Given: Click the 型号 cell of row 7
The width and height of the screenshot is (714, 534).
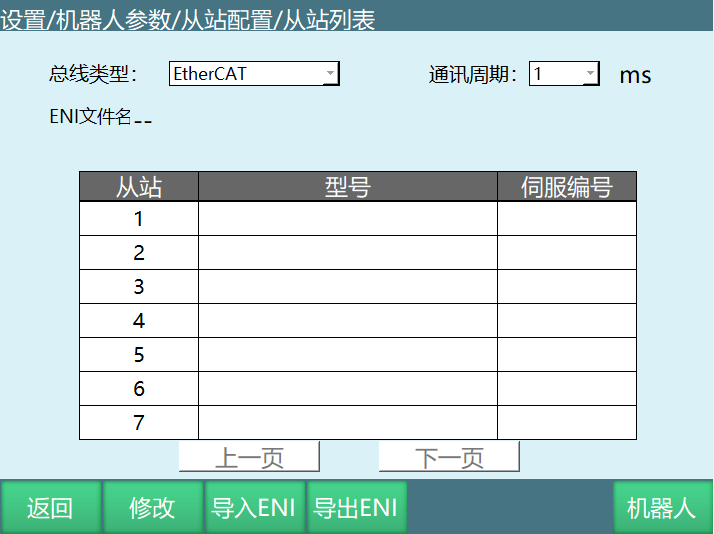Looking at the screenshot, I should pyautogui.click(x=347, y=423).
